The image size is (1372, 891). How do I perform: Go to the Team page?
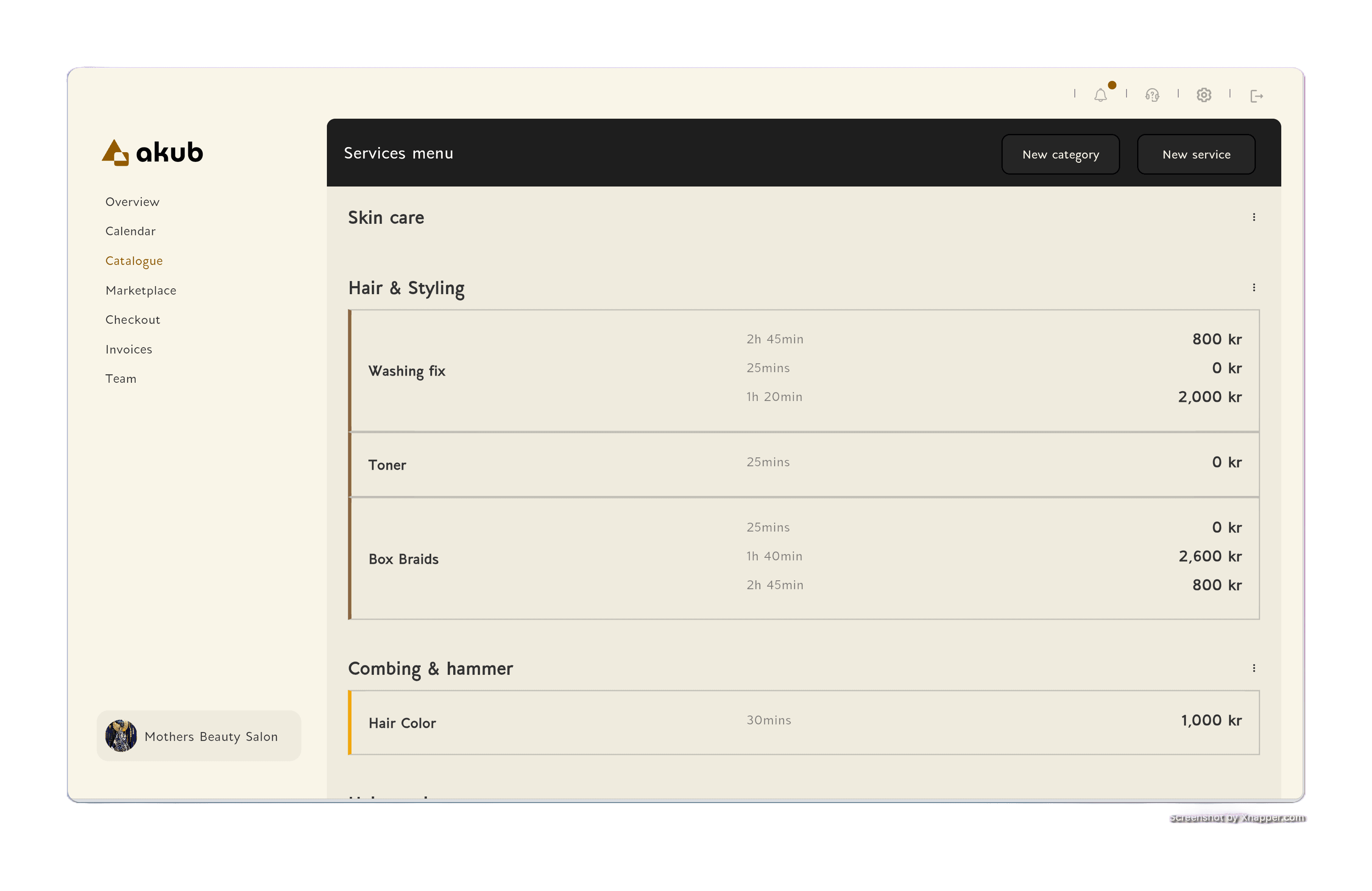[x=120, y=379]
